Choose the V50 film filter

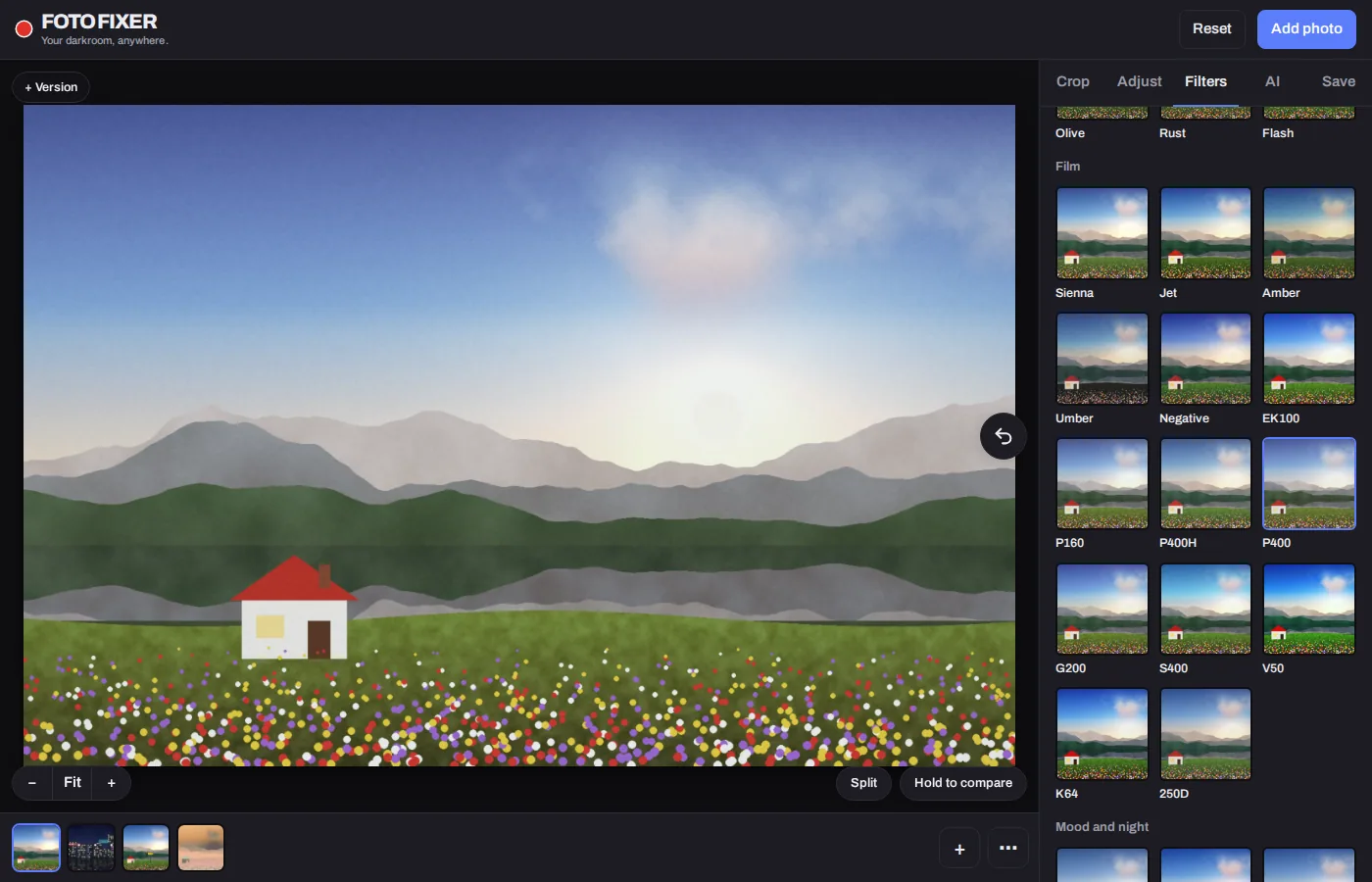tap(1309, 609)
